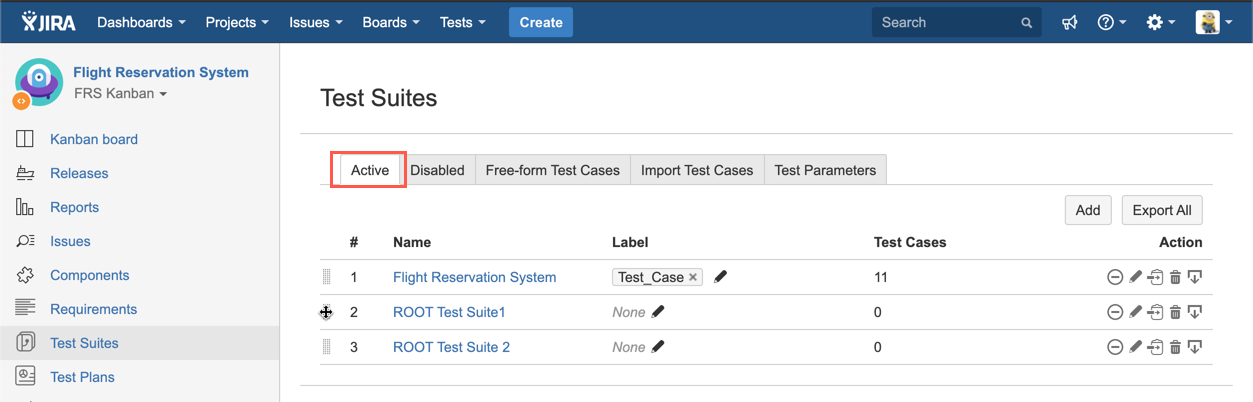Switch to the Disabled tab

tap(437, 170)
